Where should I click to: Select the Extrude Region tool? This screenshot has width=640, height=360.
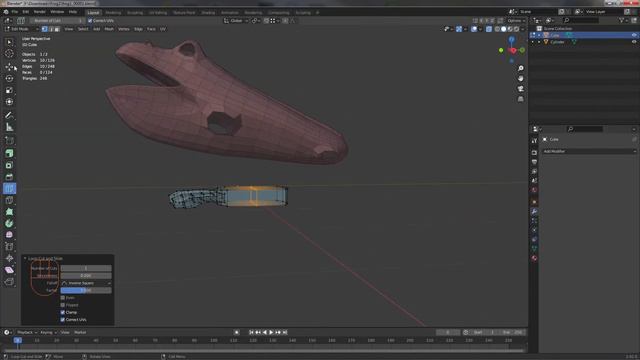tap(9, 153)
